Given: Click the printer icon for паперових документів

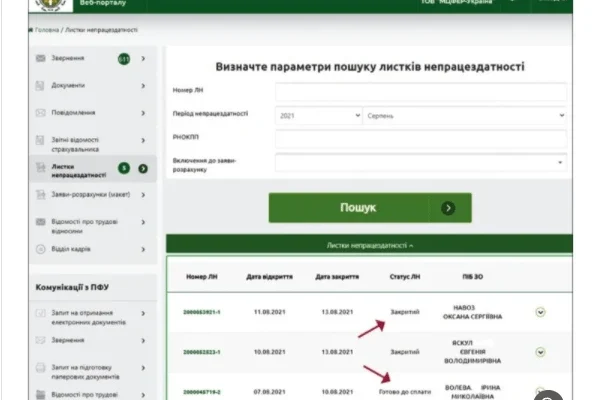Looking at the screenshot, I should click(40, 367).
